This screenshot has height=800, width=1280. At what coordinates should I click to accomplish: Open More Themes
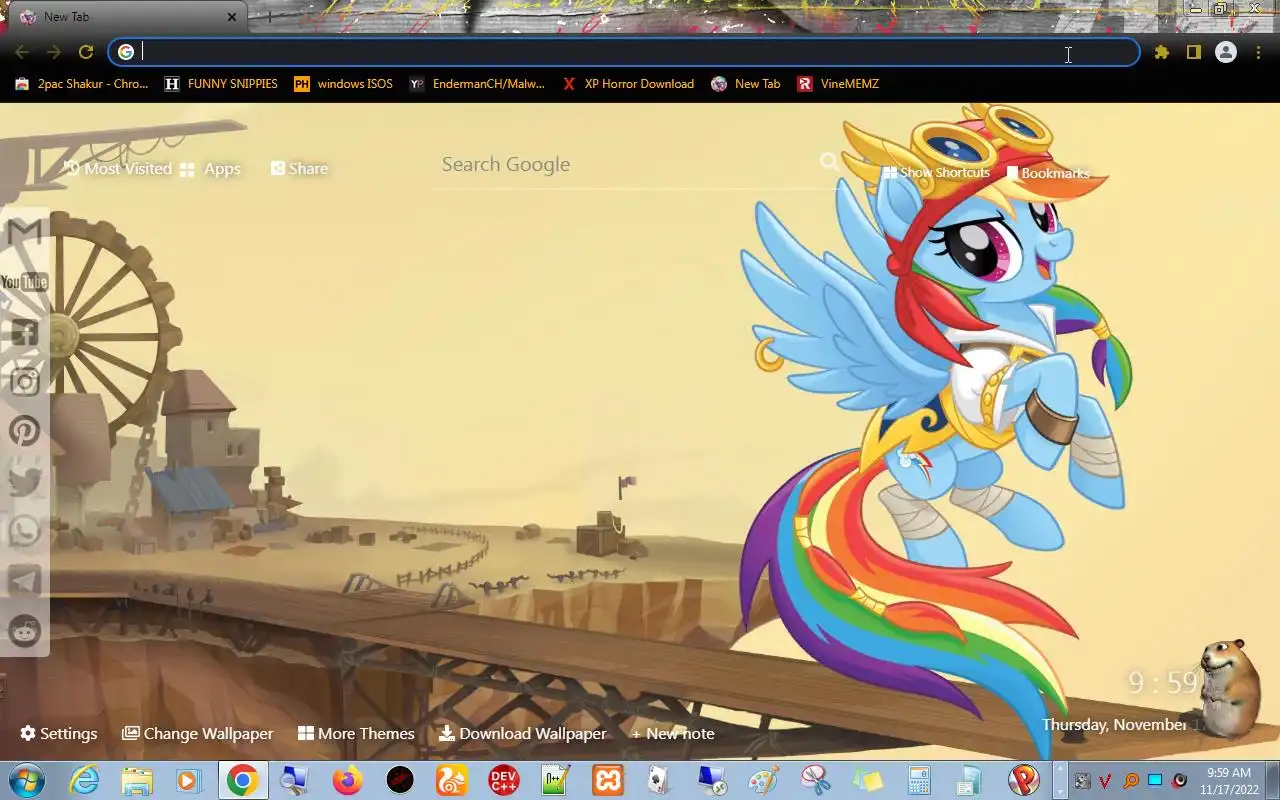pos(356,734)
